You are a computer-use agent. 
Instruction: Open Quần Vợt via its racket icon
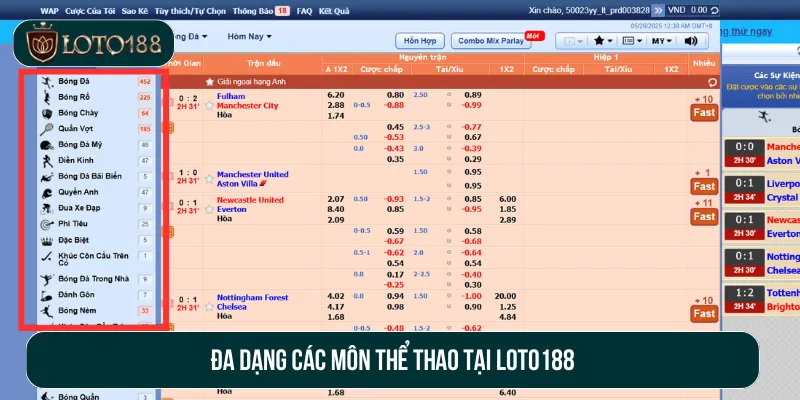tap(47, 129)
